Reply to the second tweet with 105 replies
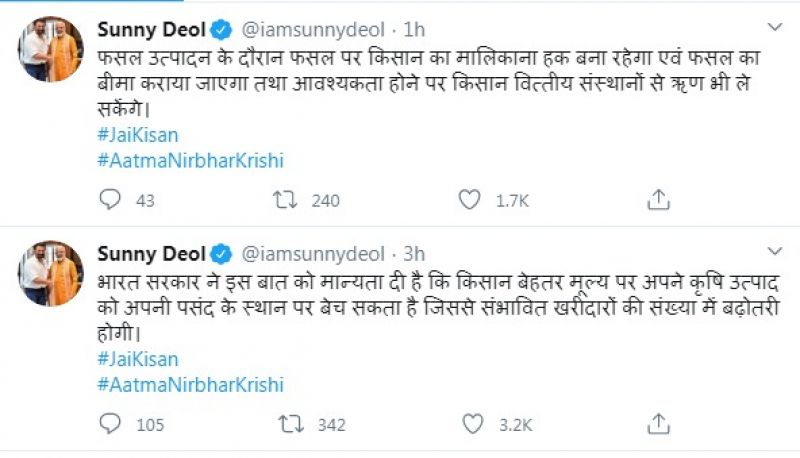Screen dimensions: 800x458 click(110, 425)
